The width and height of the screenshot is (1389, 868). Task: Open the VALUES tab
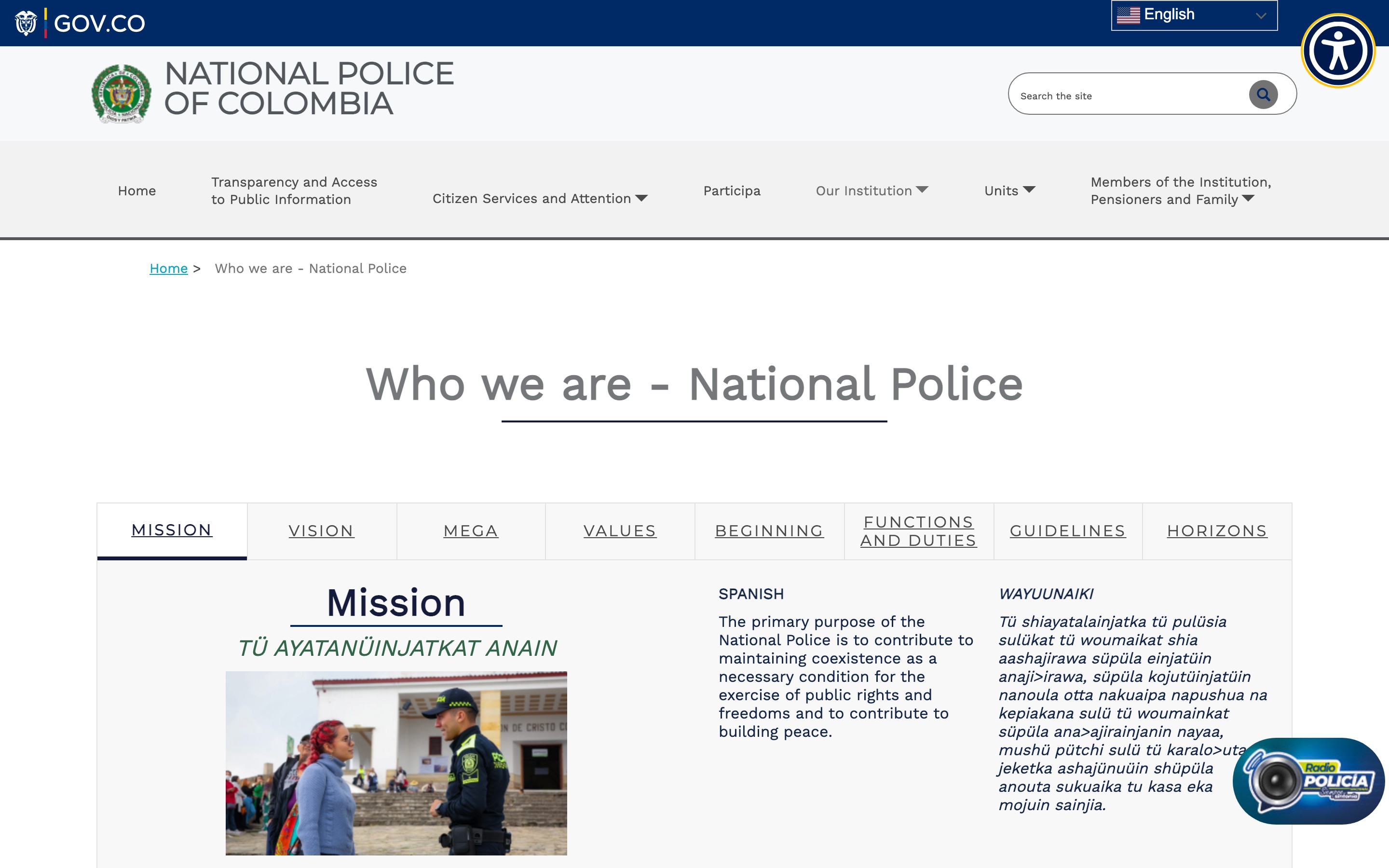coord(620,531)
